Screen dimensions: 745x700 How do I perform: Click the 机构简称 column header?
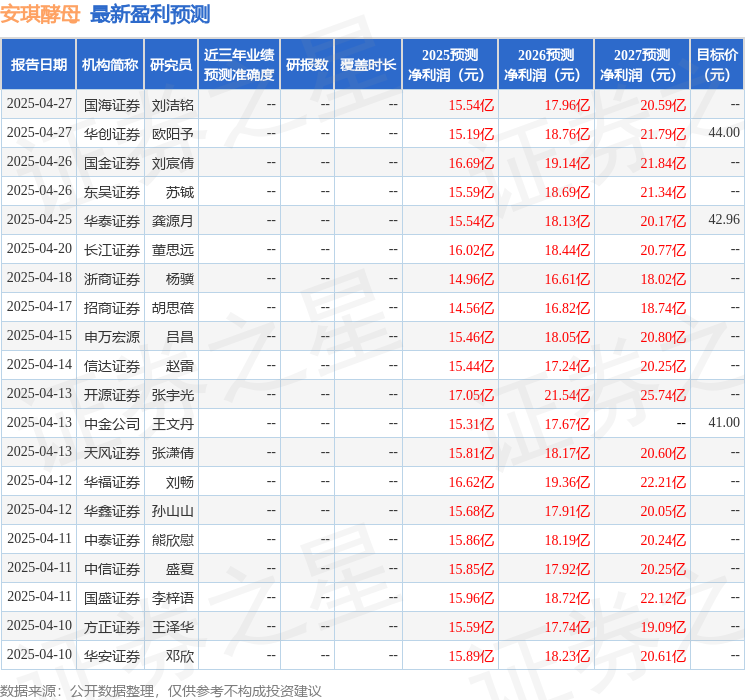click(110, 64)
